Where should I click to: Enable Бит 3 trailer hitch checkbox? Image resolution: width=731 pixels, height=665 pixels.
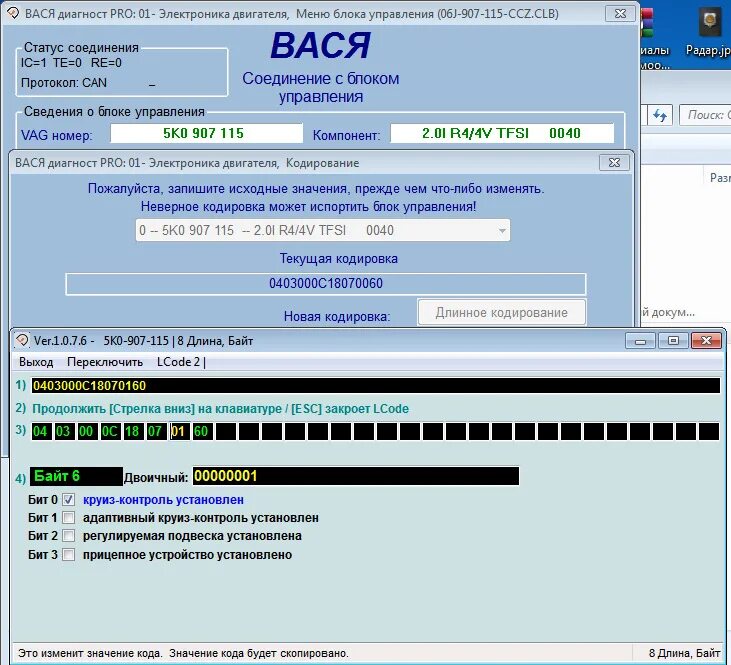(x=69, y=554)
